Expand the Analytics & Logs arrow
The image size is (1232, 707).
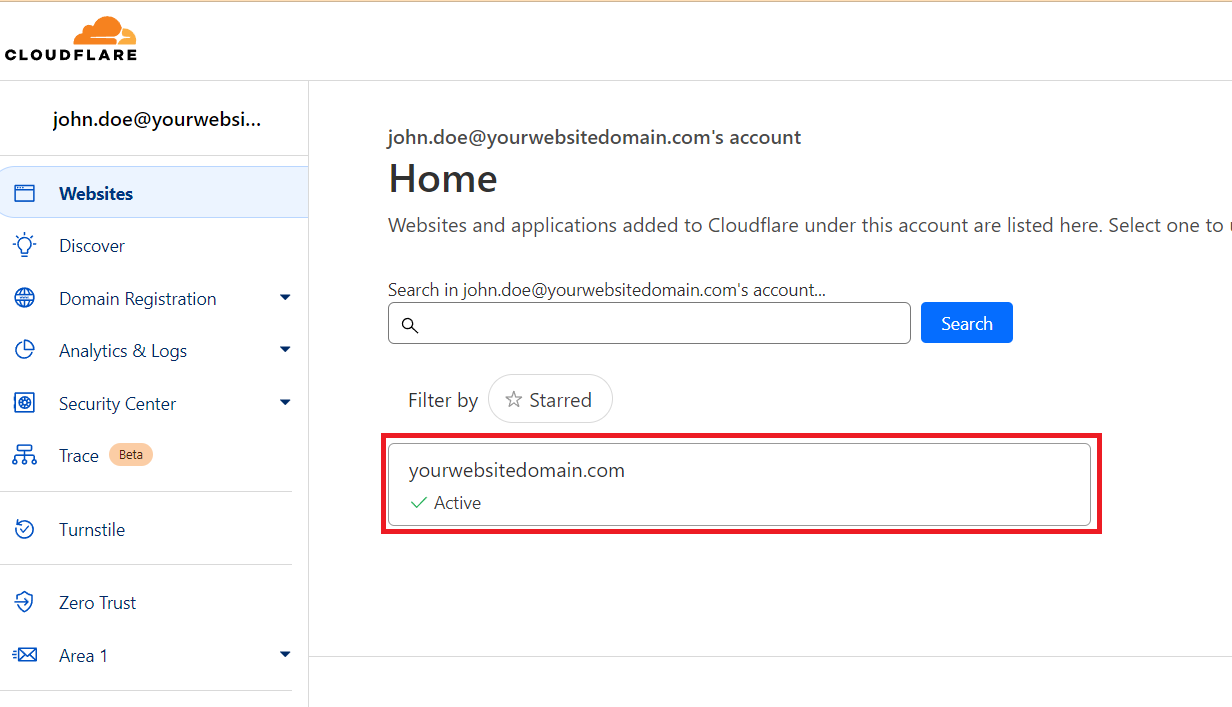pyautogui.click(x=285, y=350)
